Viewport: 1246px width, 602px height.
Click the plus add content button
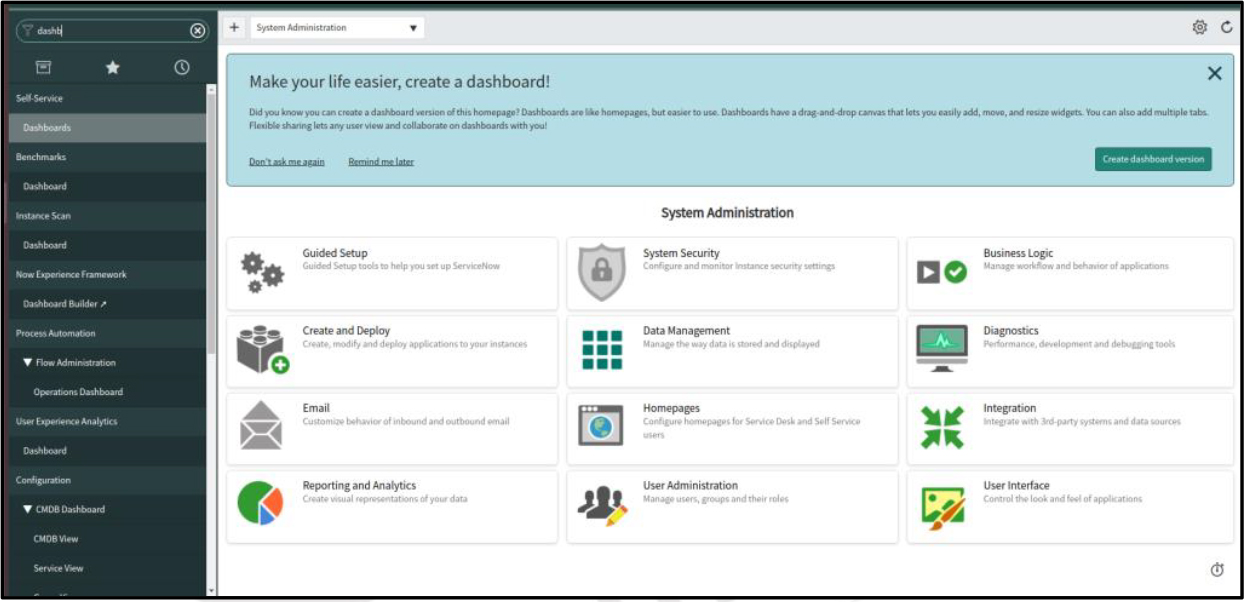click(234, 28)
